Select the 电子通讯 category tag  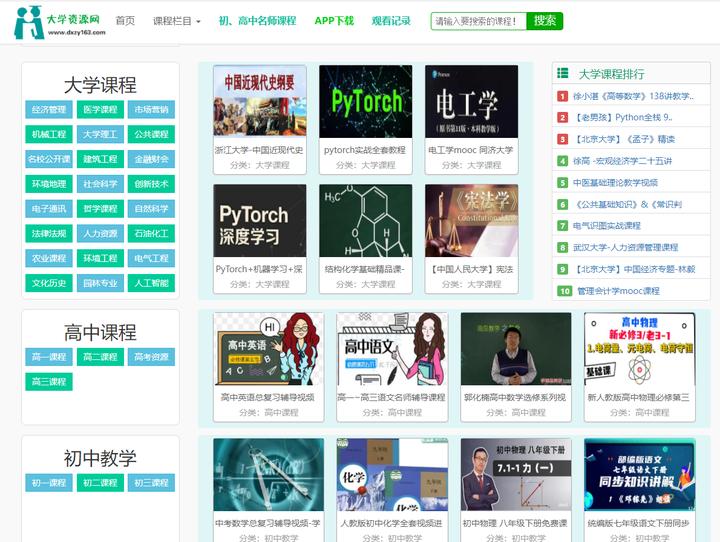[49, 209]
